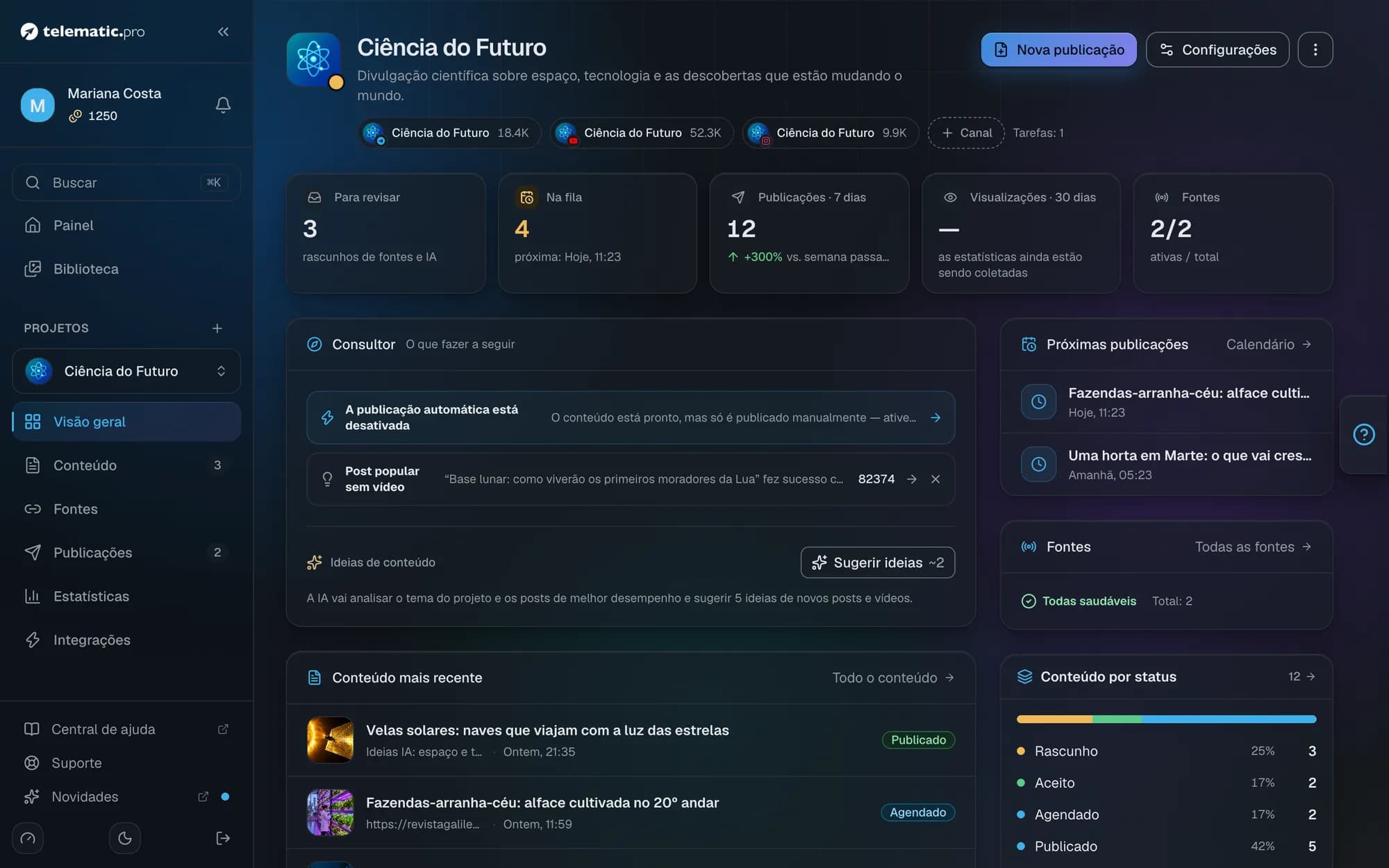Click the content status progress bar
This screenshot has height=868, width=1389.
pos(1166,719)
